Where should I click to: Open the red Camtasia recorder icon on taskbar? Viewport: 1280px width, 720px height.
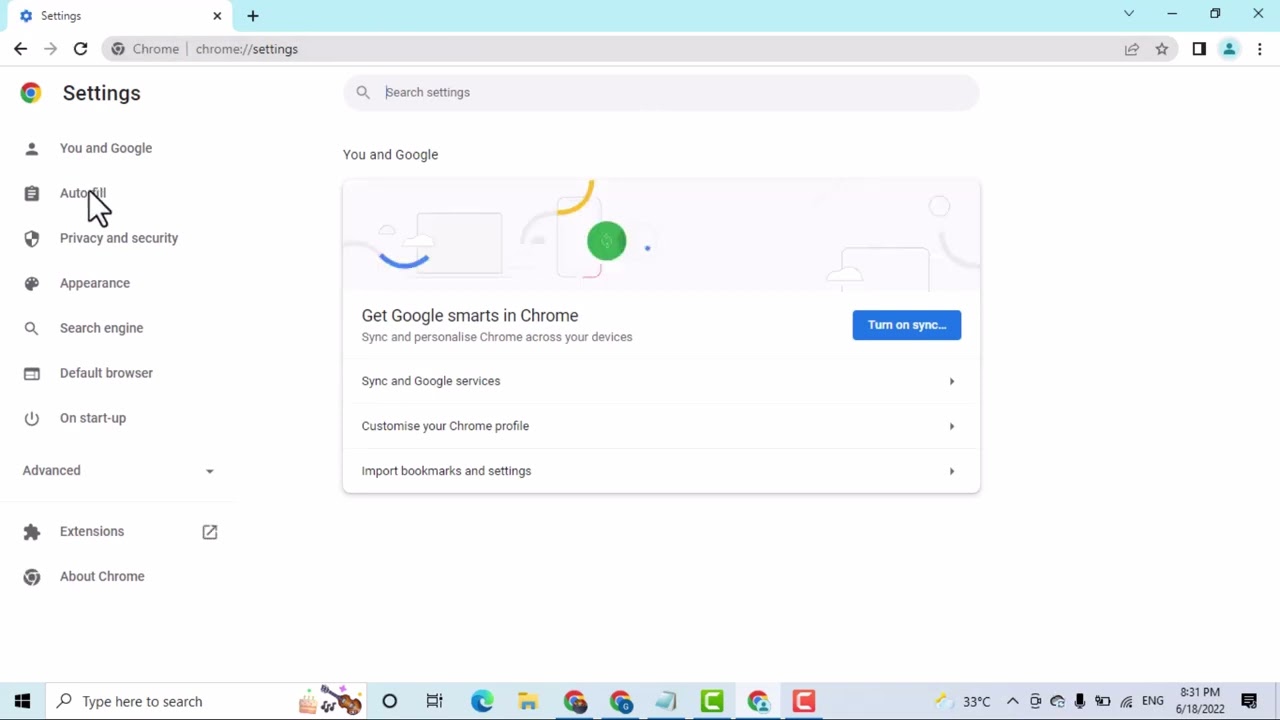[x=804, y=701]
